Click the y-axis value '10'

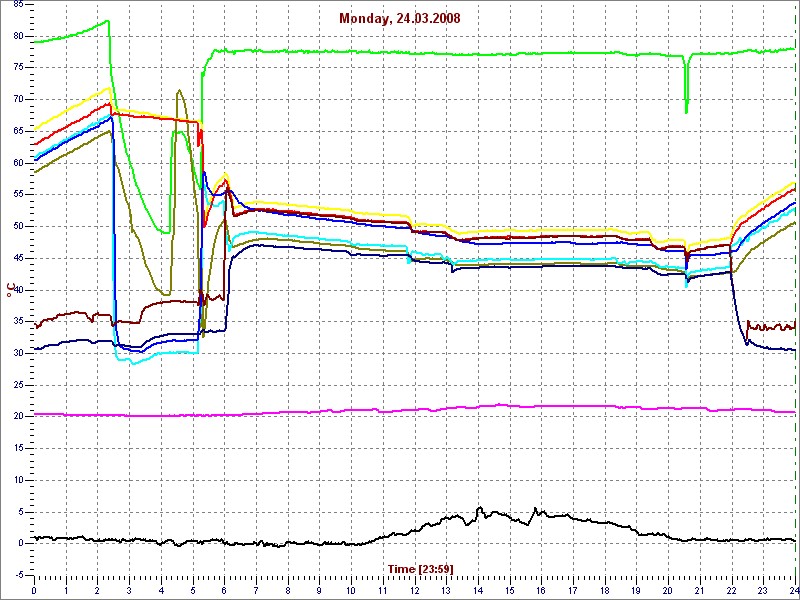click(x=18, y=480)
